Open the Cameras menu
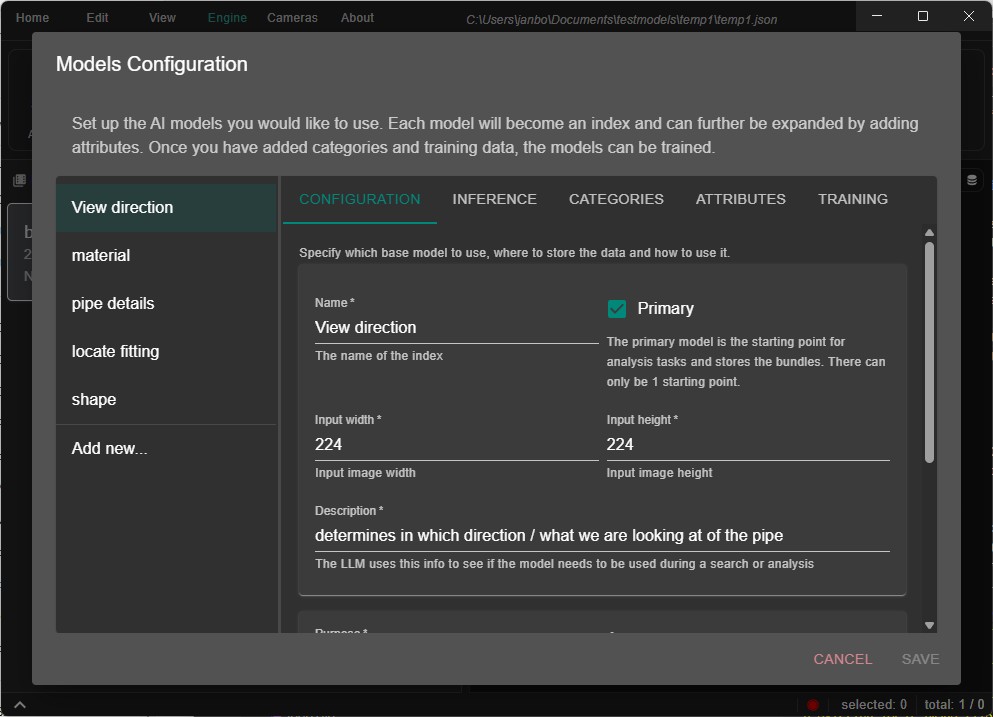This screenshot has width=993, height=717. click(291, 17)
